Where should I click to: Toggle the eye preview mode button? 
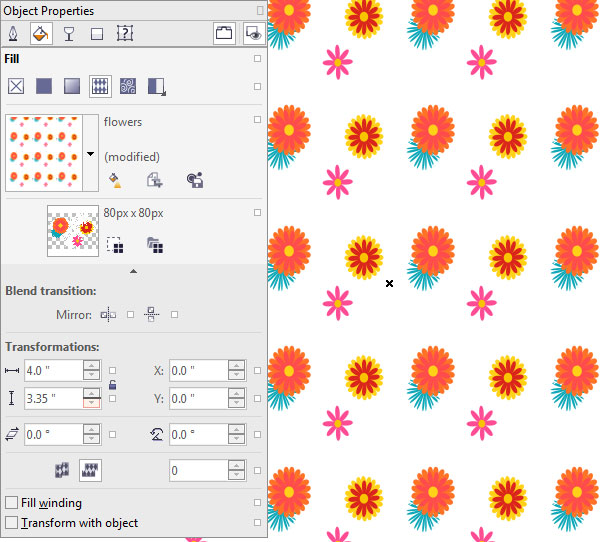(254, 34)
